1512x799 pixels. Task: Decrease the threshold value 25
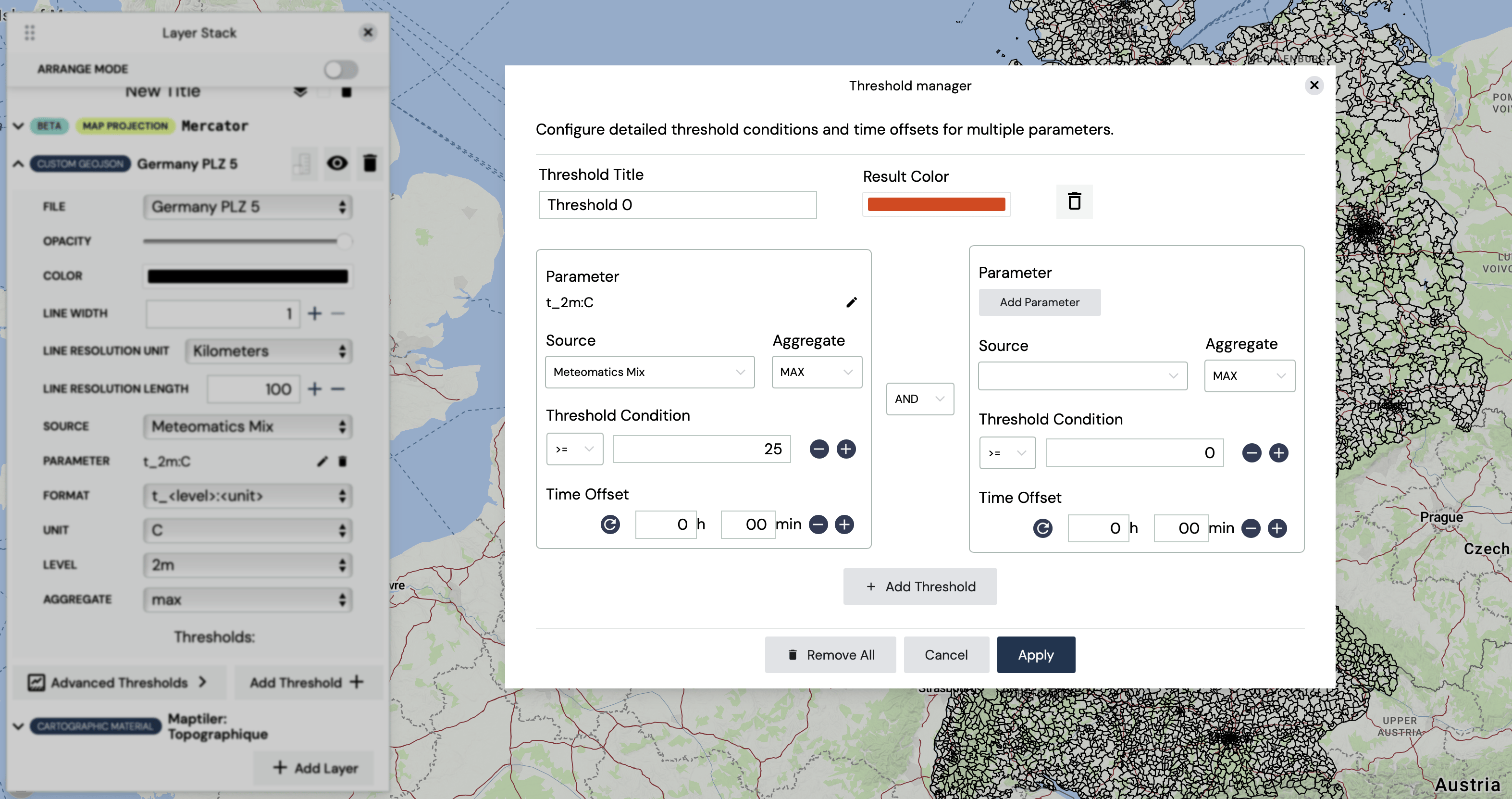tap(819, 449)
